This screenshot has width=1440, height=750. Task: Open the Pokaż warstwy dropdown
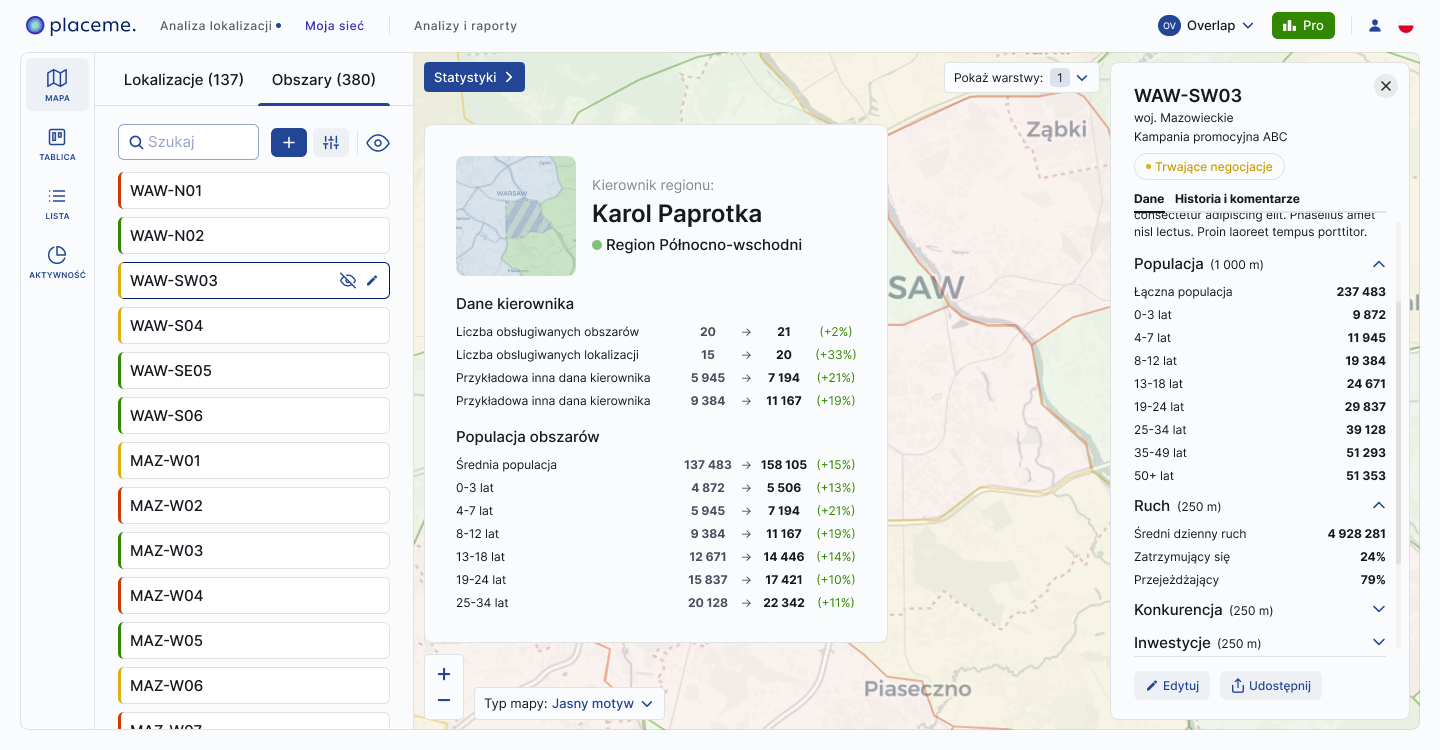point(1020,77)
